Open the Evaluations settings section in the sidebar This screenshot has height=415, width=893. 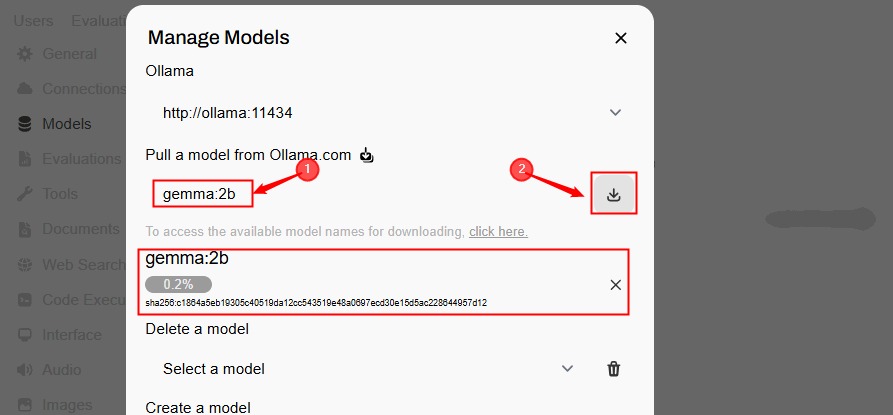[x=80, y=159]
